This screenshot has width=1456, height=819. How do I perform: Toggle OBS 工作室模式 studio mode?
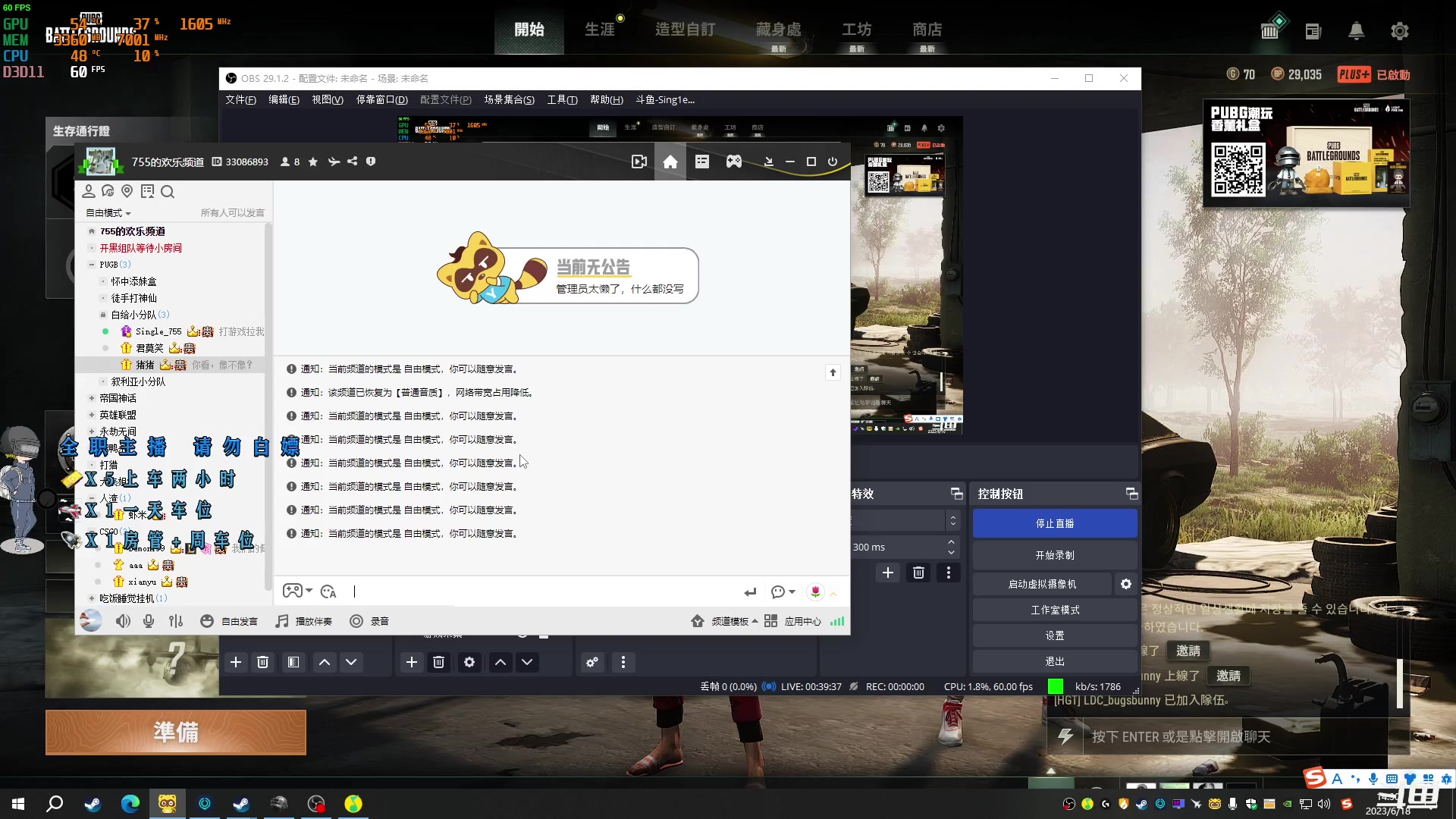pos(1055,610)
